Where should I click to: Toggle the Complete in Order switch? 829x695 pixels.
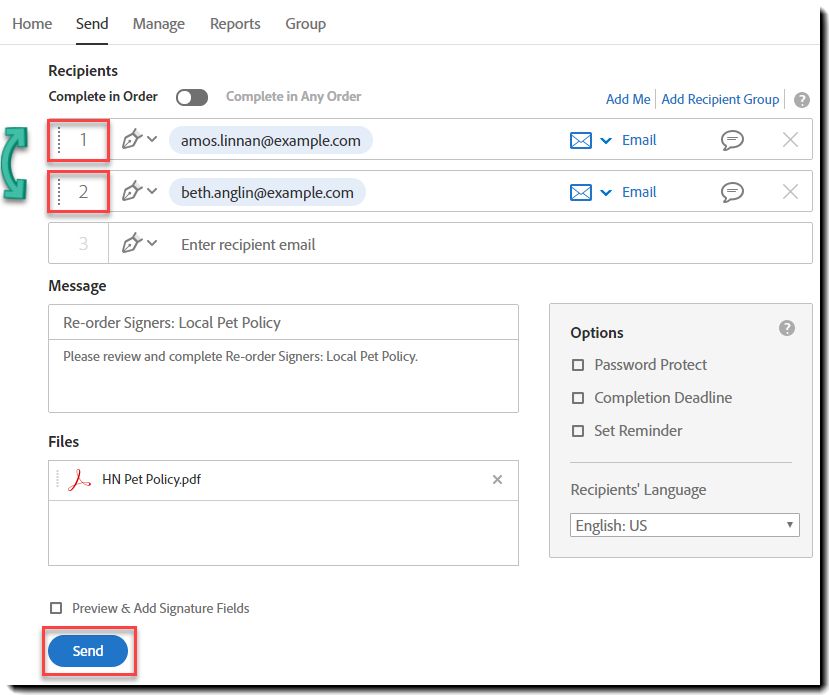click(191, 97)
